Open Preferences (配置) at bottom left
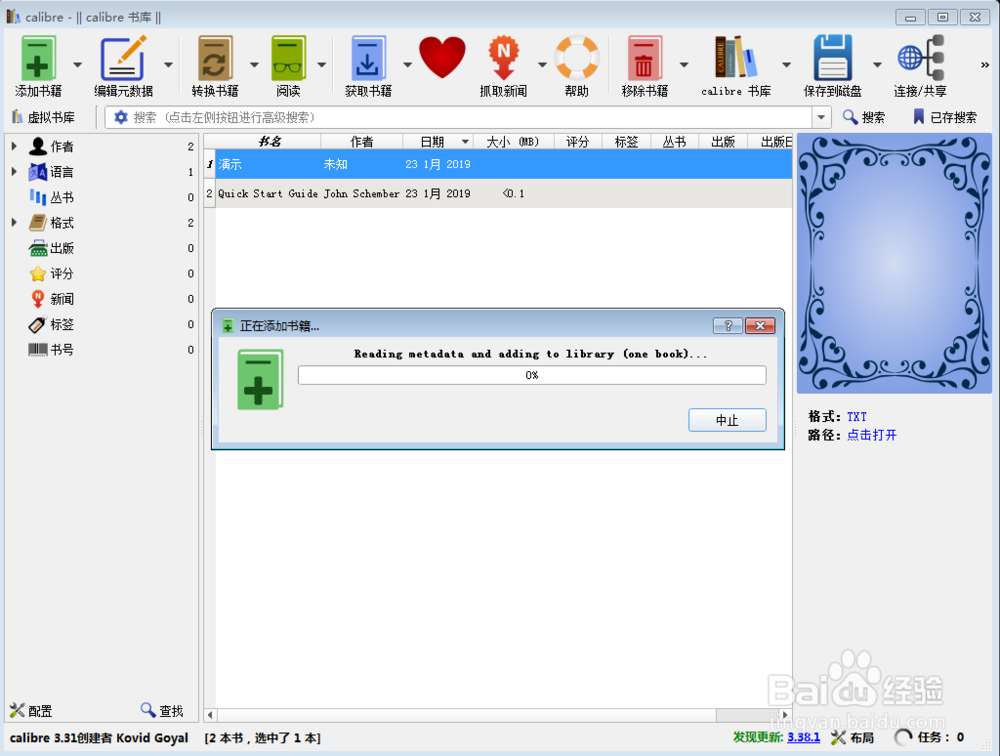Screen dimensions: 1000x756 click(x=31, y=711)
